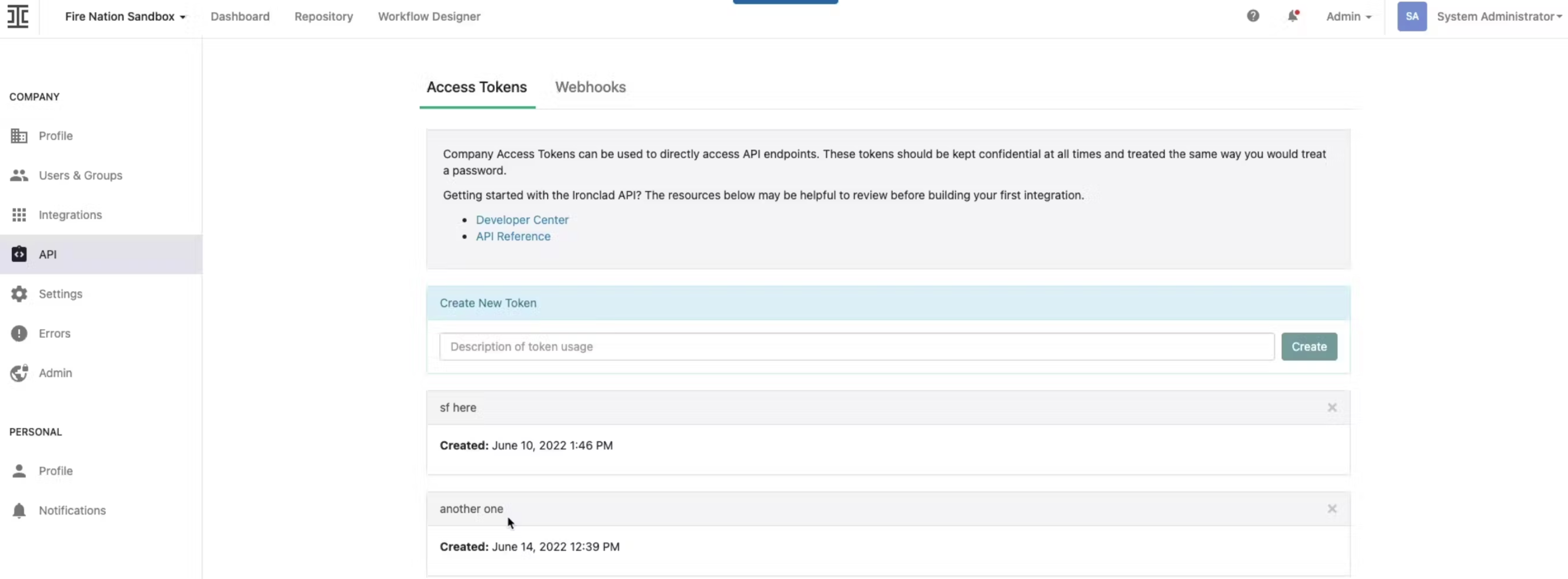Open the System Administrator user menu

(x=1499, y=17)
